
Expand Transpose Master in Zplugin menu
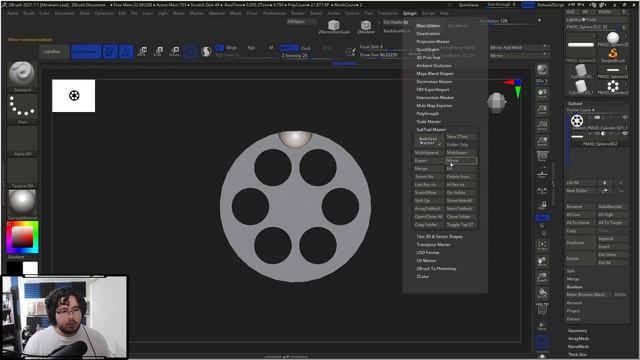click(x=433, y=244)
